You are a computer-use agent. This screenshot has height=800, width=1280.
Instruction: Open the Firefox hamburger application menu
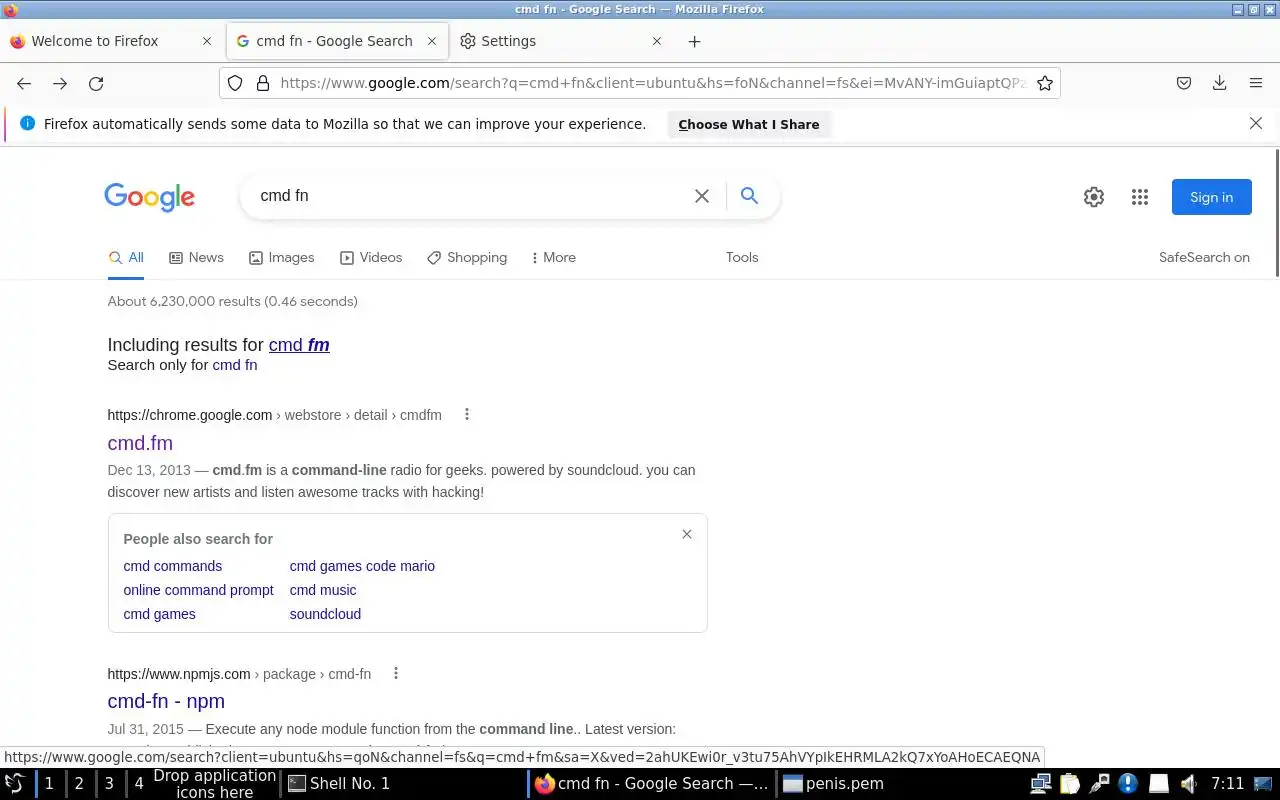[x=1256, y=84]
